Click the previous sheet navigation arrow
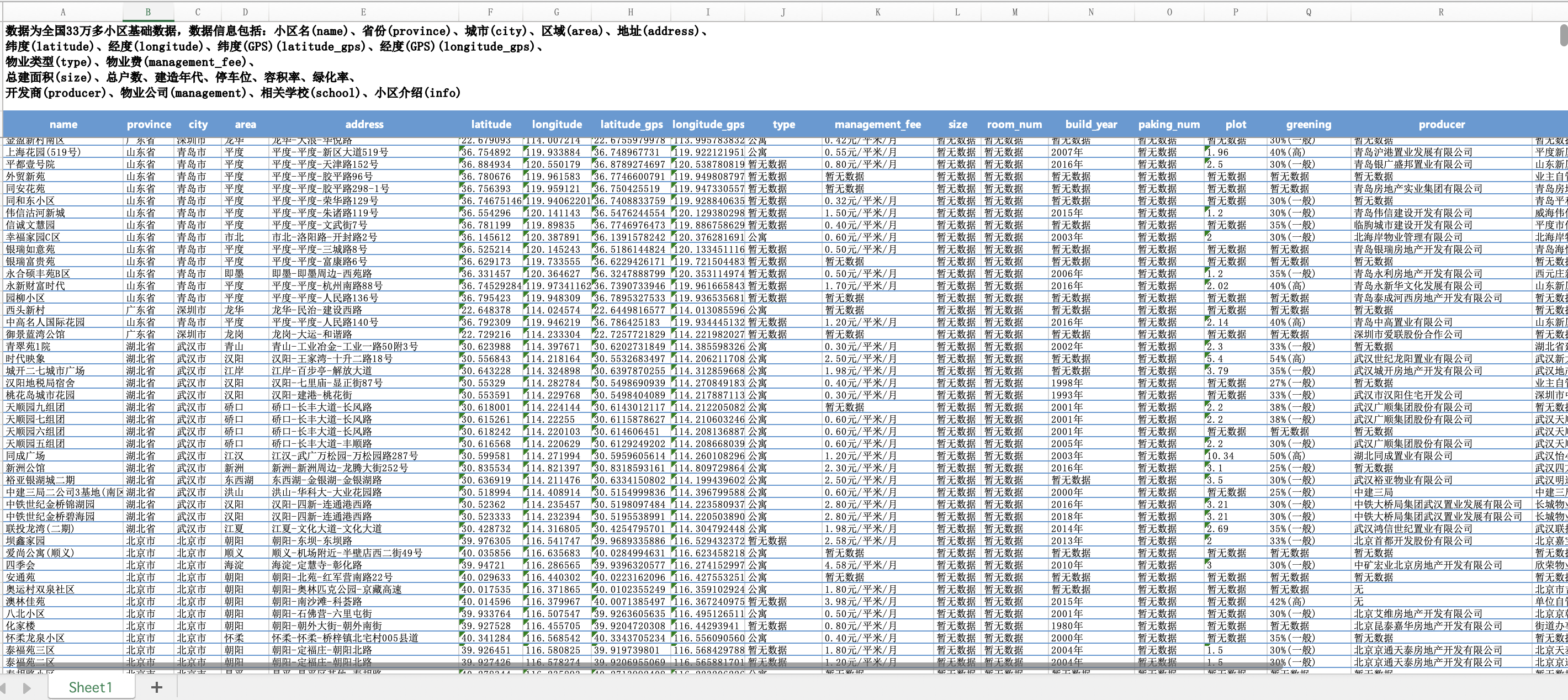Image resolution: width=1568 pixels, height=700 pixels. pyautogui.click(x=3, y=688)
